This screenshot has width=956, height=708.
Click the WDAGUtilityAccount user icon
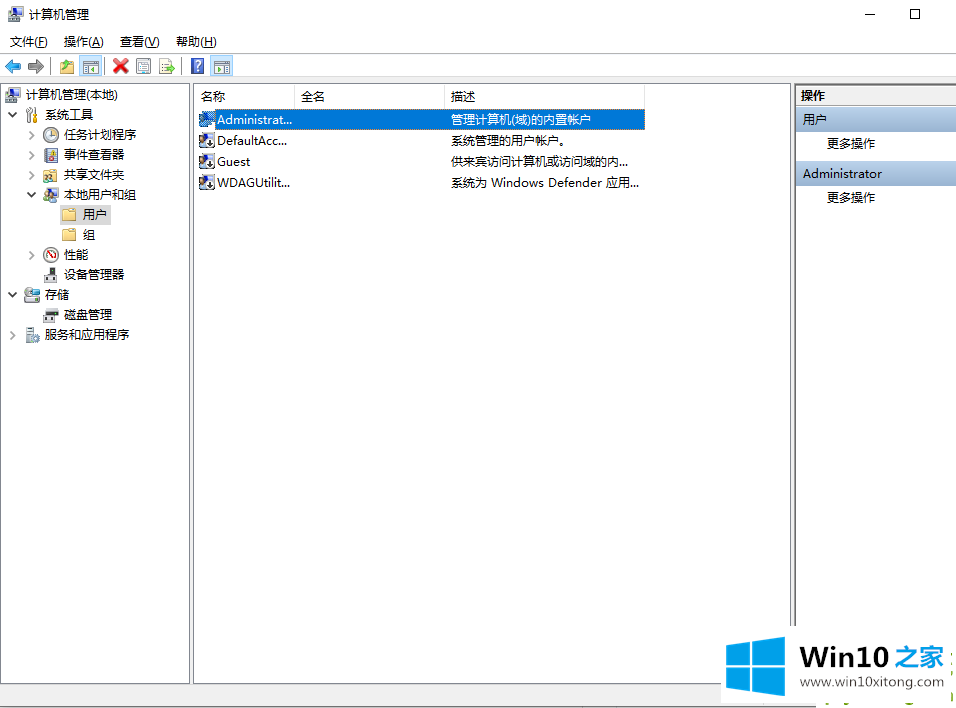[x=207, y=182]
